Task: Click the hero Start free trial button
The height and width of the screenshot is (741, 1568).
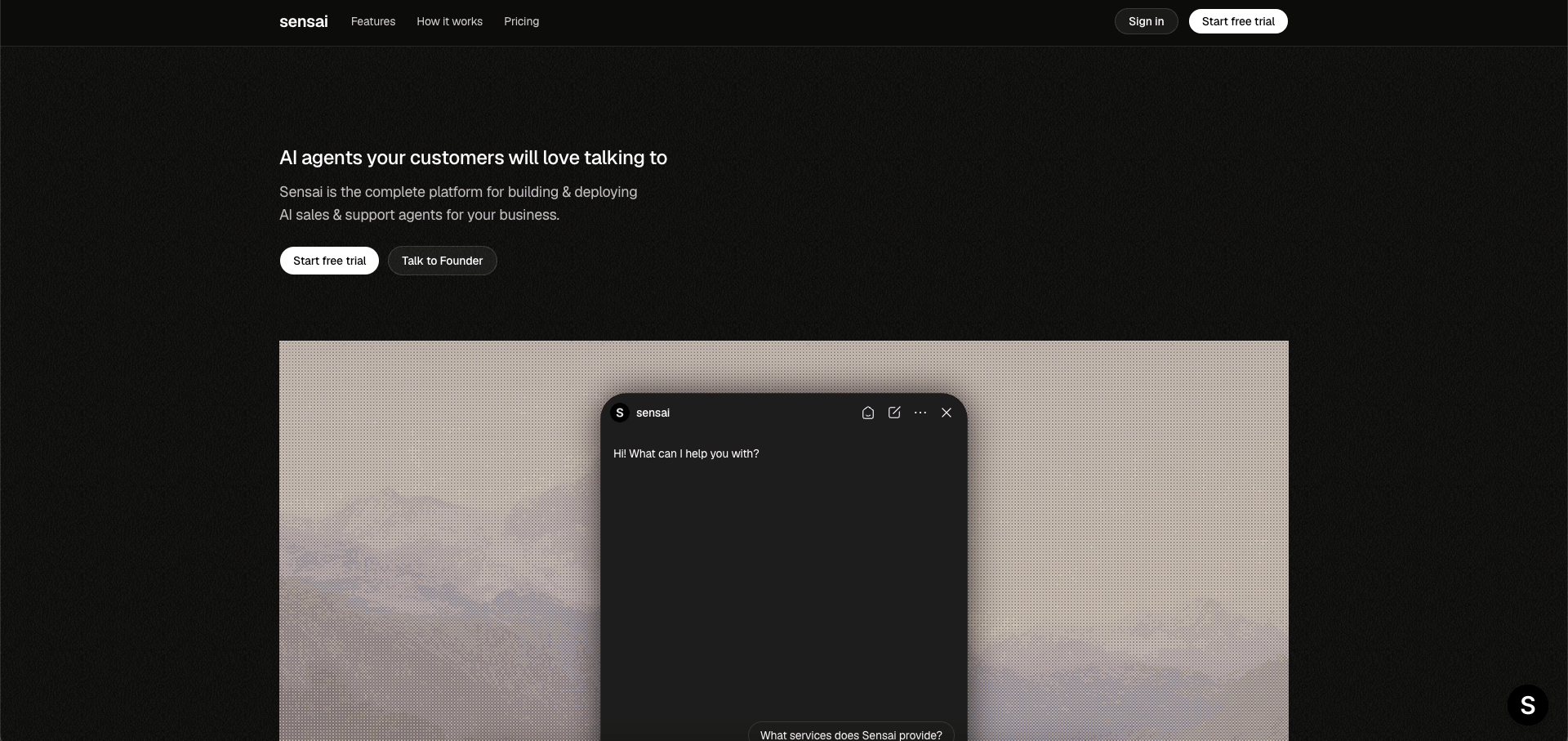Action: (329, 261)
